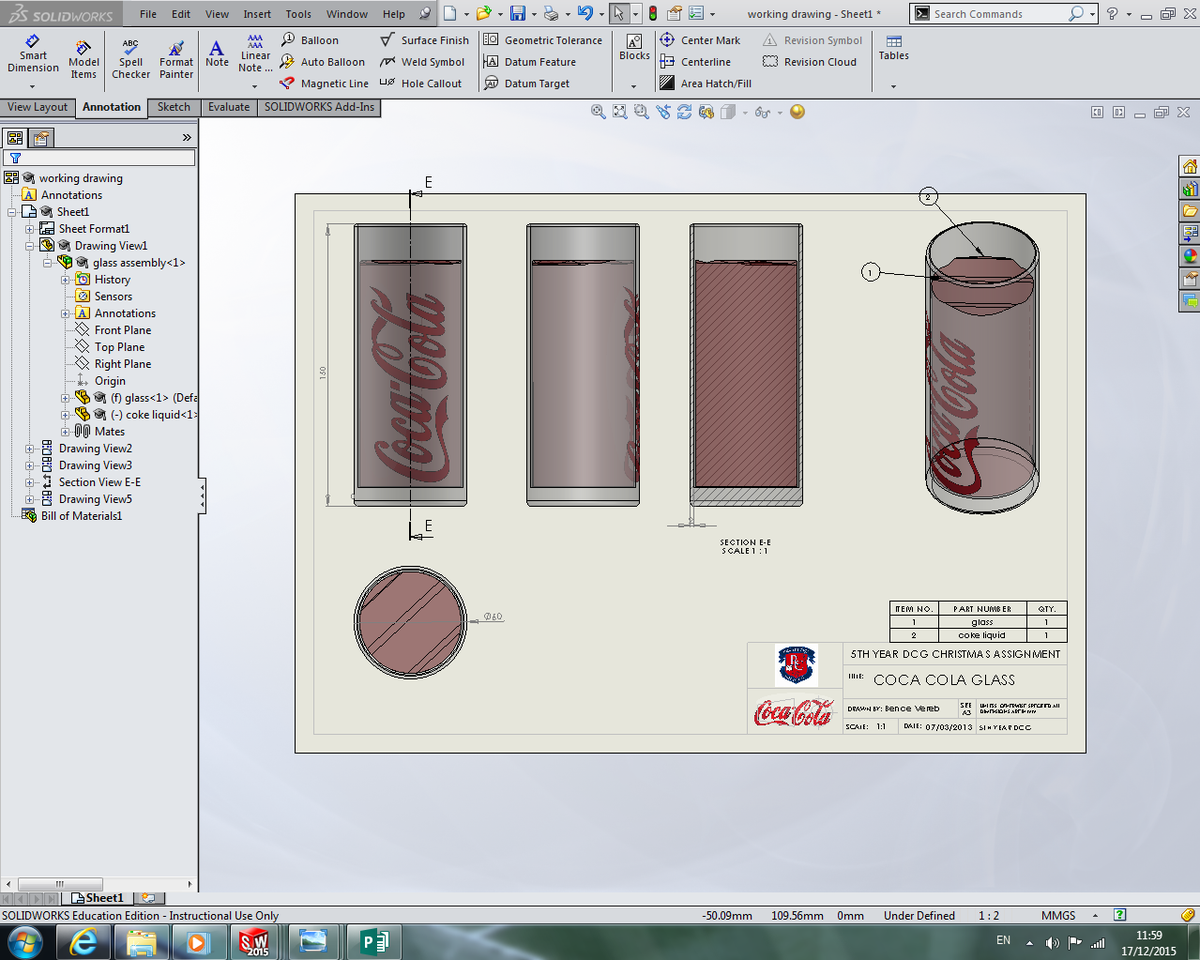Add a Center Mark
Screen dimensions: 1200x960
click(700, 40)
